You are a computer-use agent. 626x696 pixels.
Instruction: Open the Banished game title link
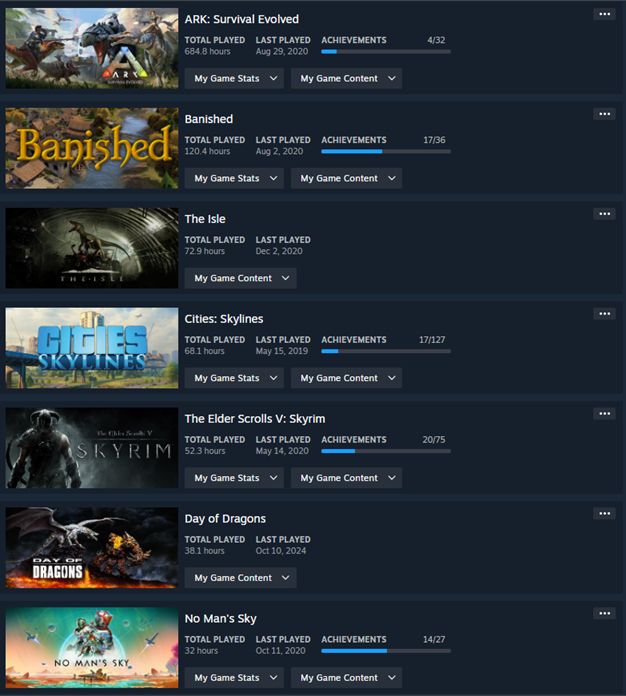tap(209, 119)
